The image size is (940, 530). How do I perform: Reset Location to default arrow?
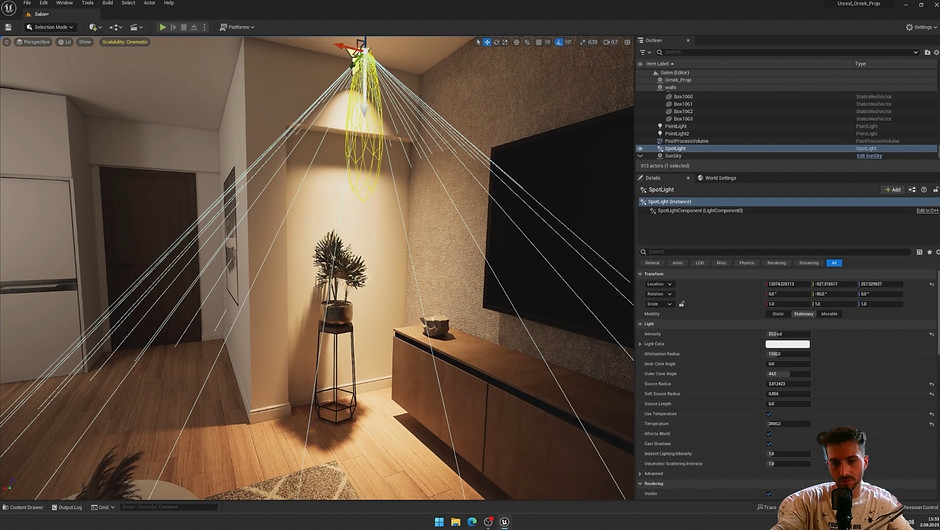[932, 284]
